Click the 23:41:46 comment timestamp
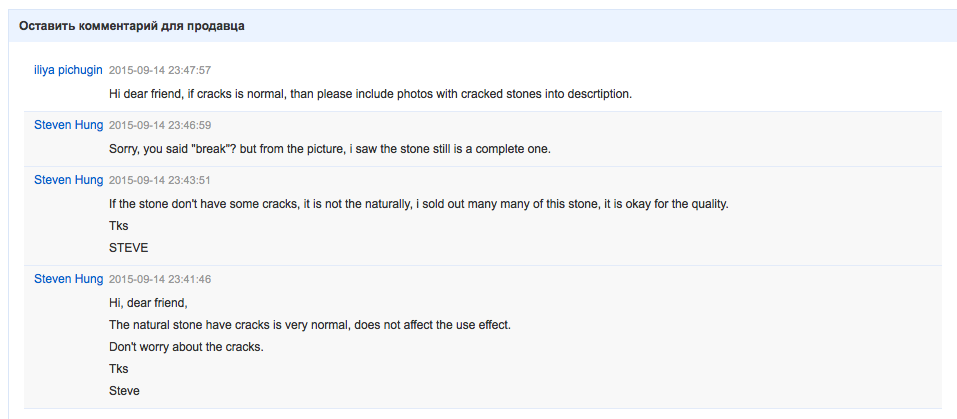Viewport: 957px width, 419px height. [160, 279]
